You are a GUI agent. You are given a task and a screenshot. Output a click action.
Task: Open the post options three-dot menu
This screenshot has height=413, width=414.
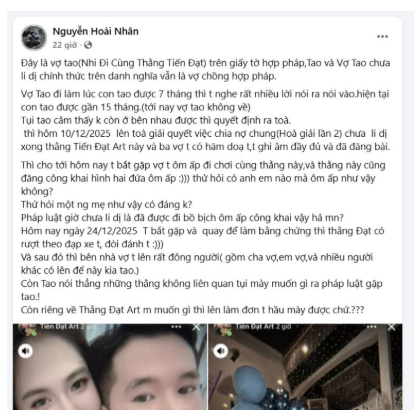382,36
